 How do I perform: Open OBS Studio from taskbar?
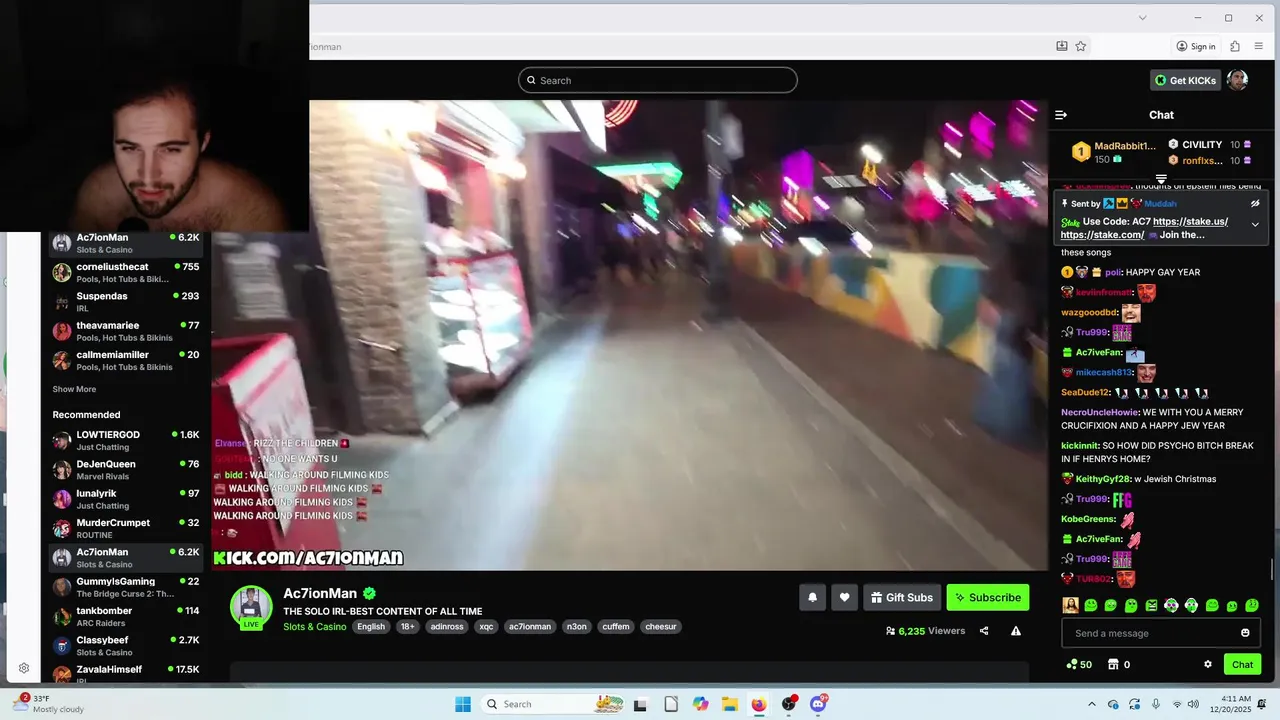coord(789,704)
